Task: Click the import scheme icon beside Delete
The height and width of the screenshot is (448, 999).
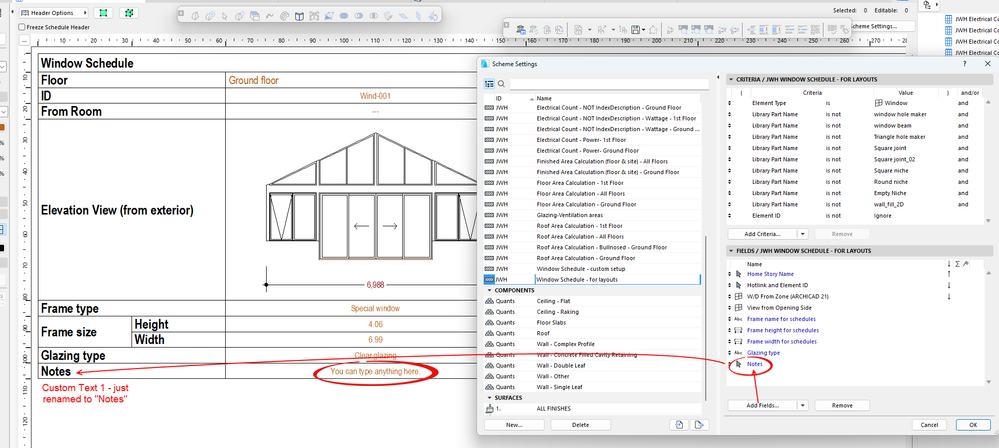Action: (678, 425)
